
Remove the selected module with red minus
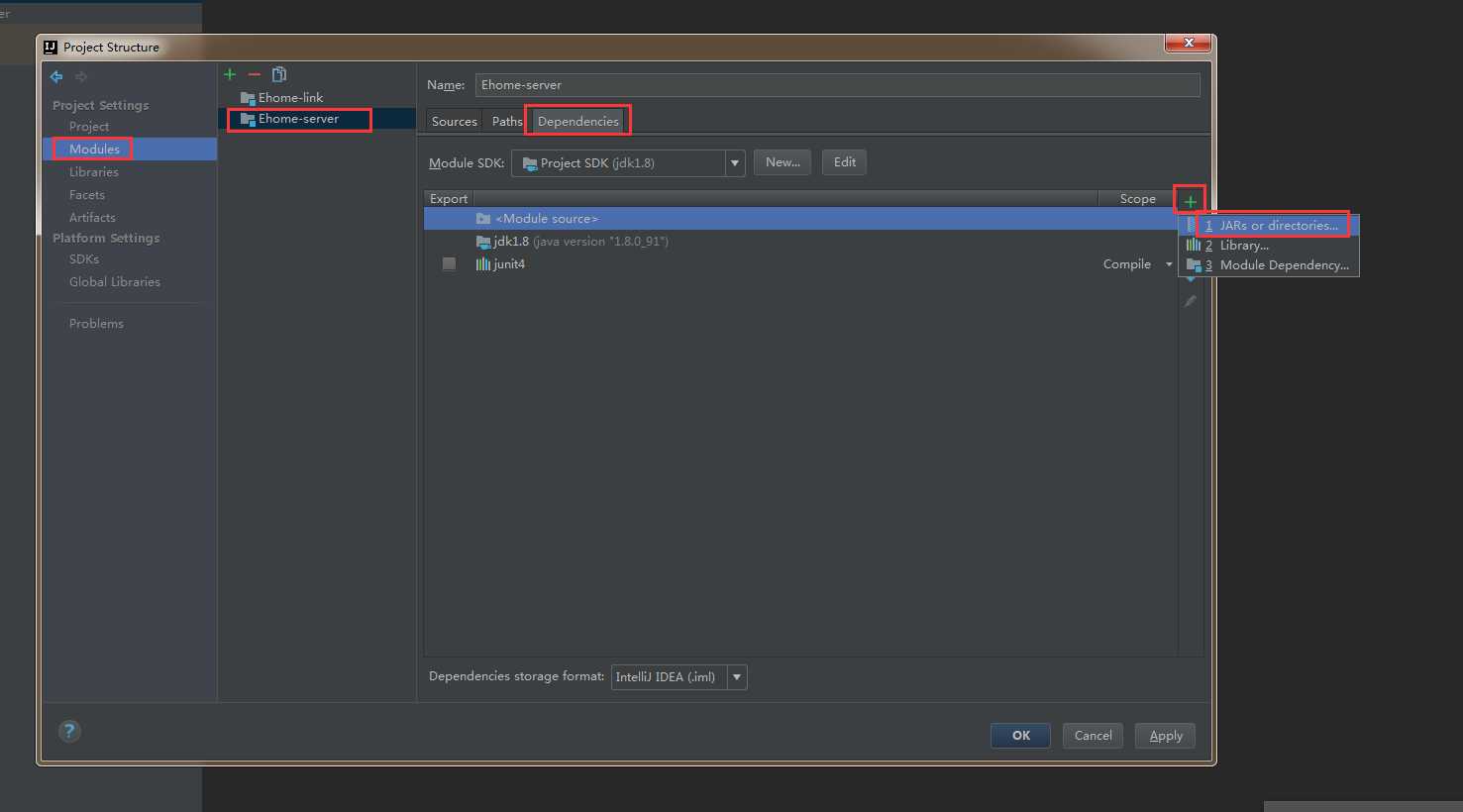[255, 74]
